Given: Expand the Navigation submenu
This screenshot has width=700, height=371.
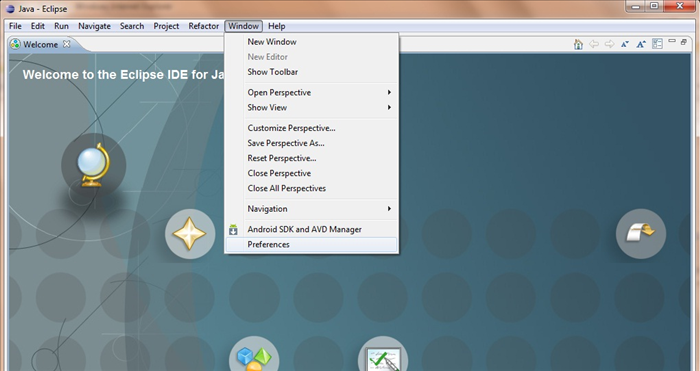Looking at the screenshot, I should pos(311,208).
